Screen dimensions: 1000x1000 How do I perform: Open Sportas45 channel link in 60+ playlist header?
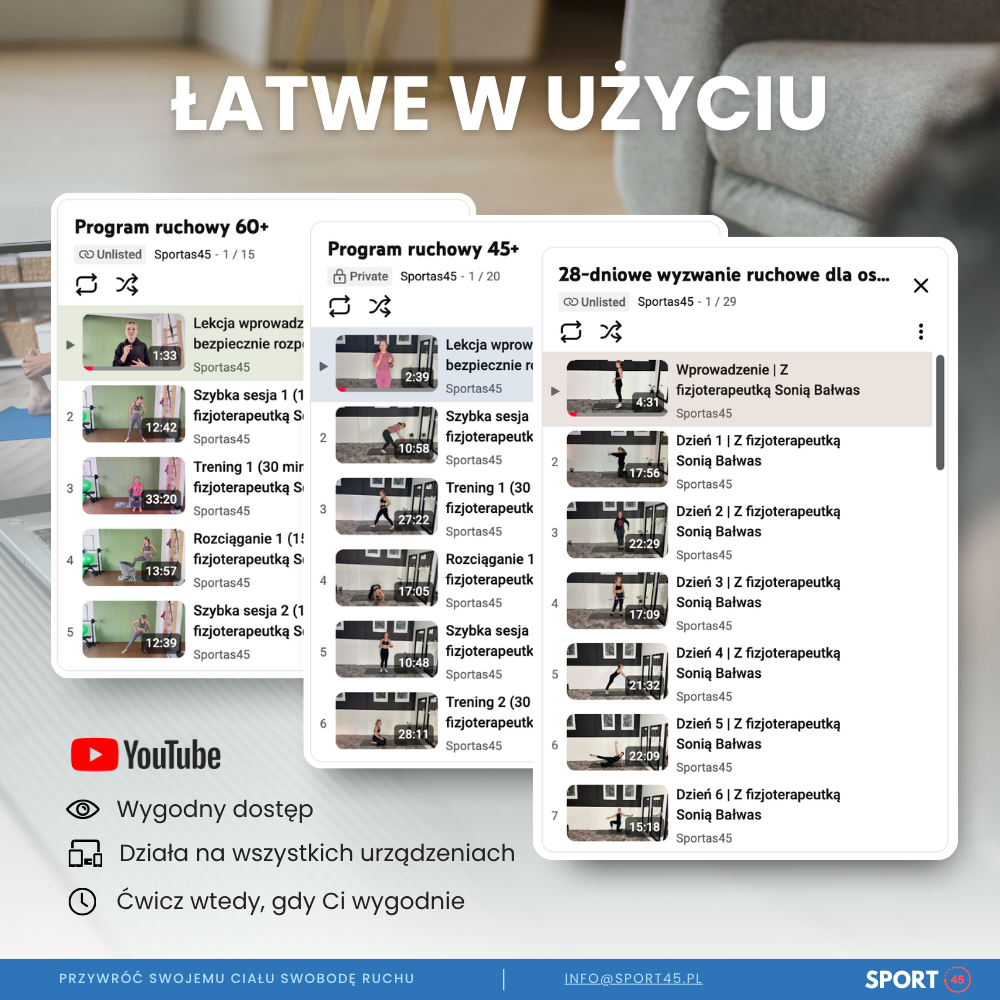pos(182,254)
